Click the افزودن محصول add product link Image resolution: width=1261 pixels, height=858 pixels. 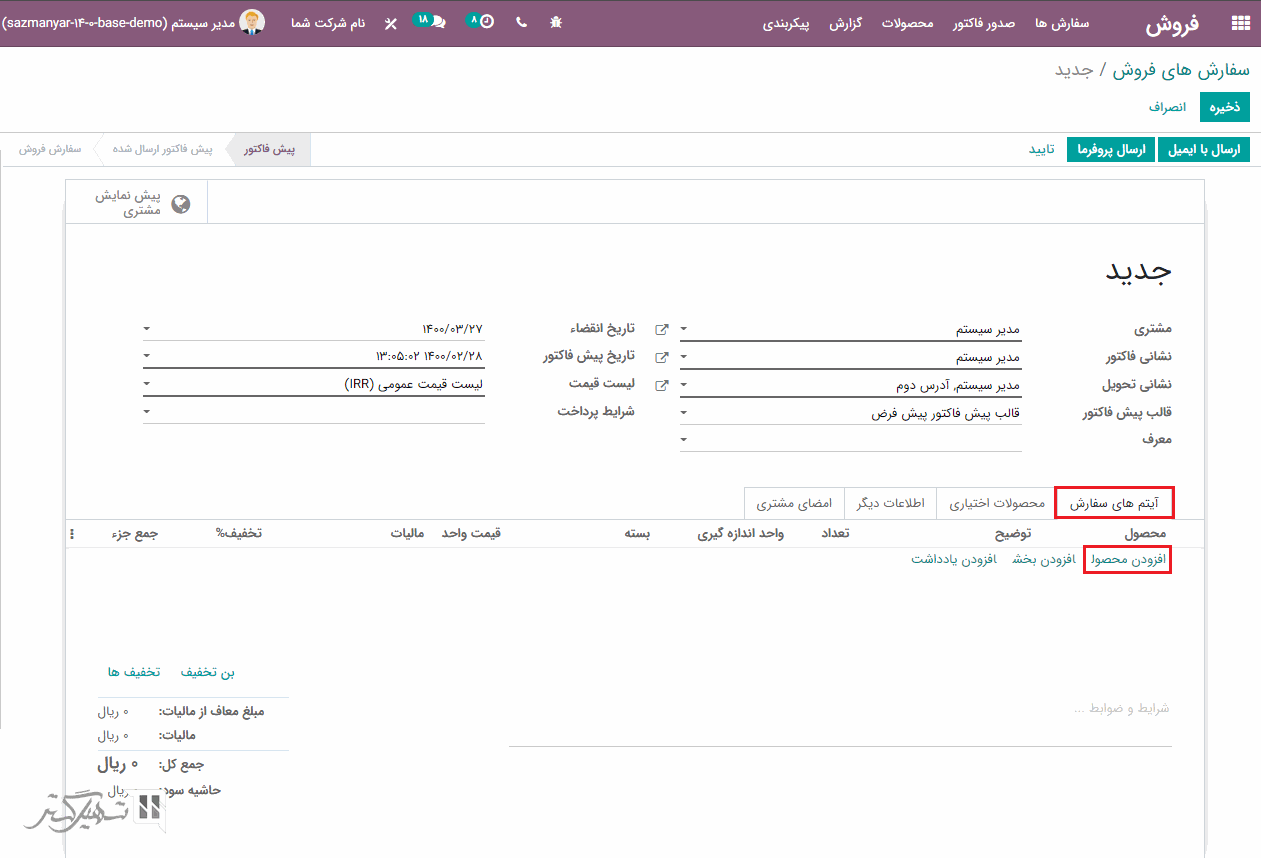1126,560
